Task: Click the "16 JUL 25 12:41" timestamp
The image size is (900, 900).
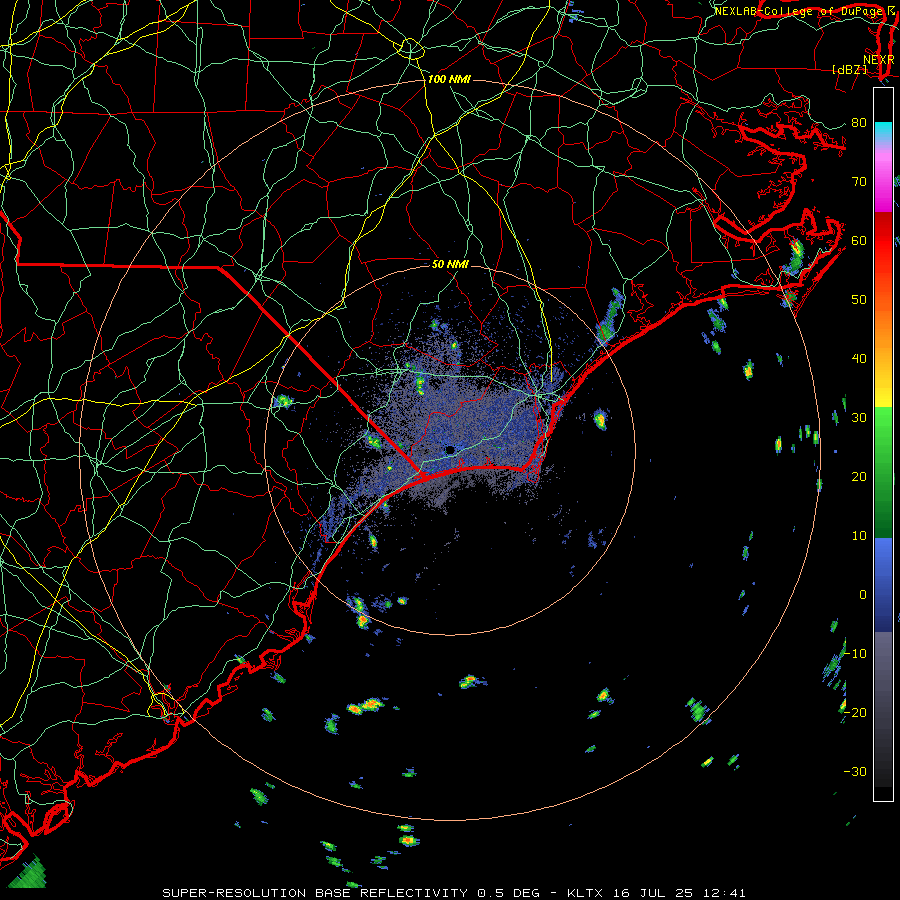Action: coord(680,893)
